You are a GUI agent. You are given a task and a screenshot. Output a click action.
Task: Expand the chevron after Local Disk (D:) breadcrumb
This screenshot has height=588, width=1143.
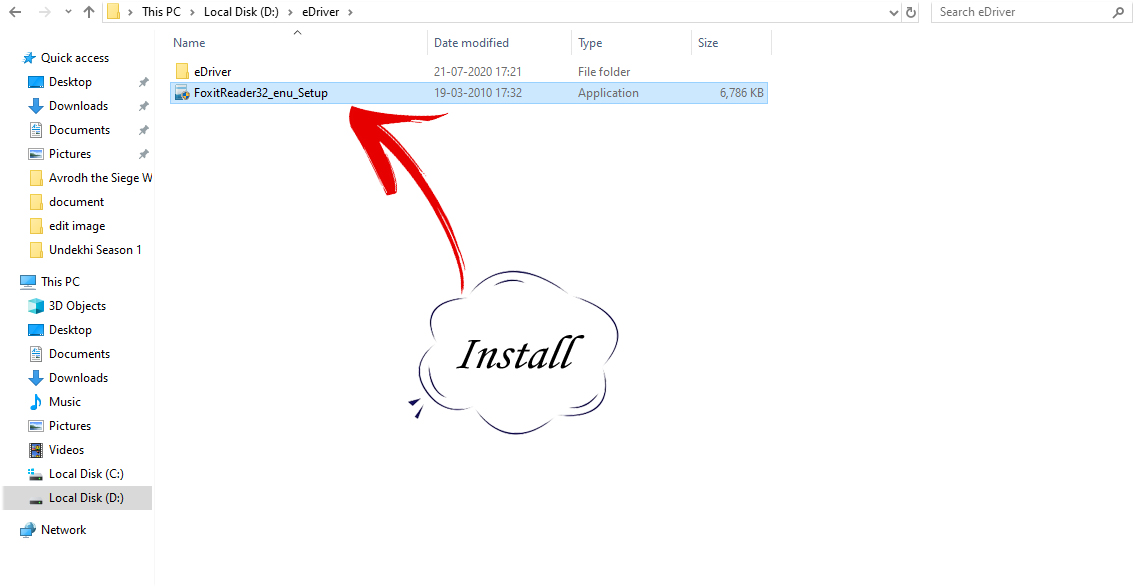290,12
